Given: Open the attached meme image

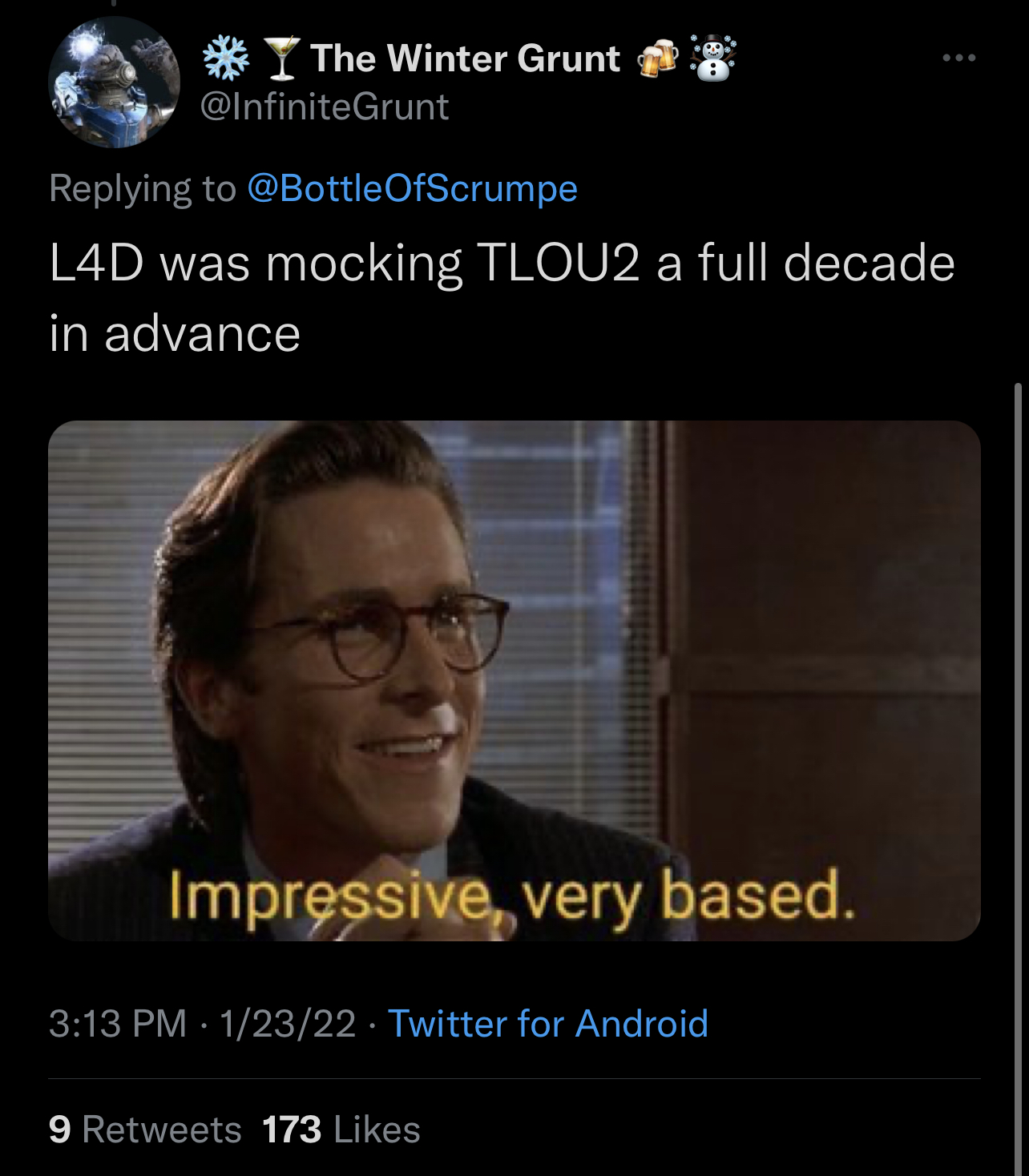Looking at the screenshot, I should pos(514,680).
